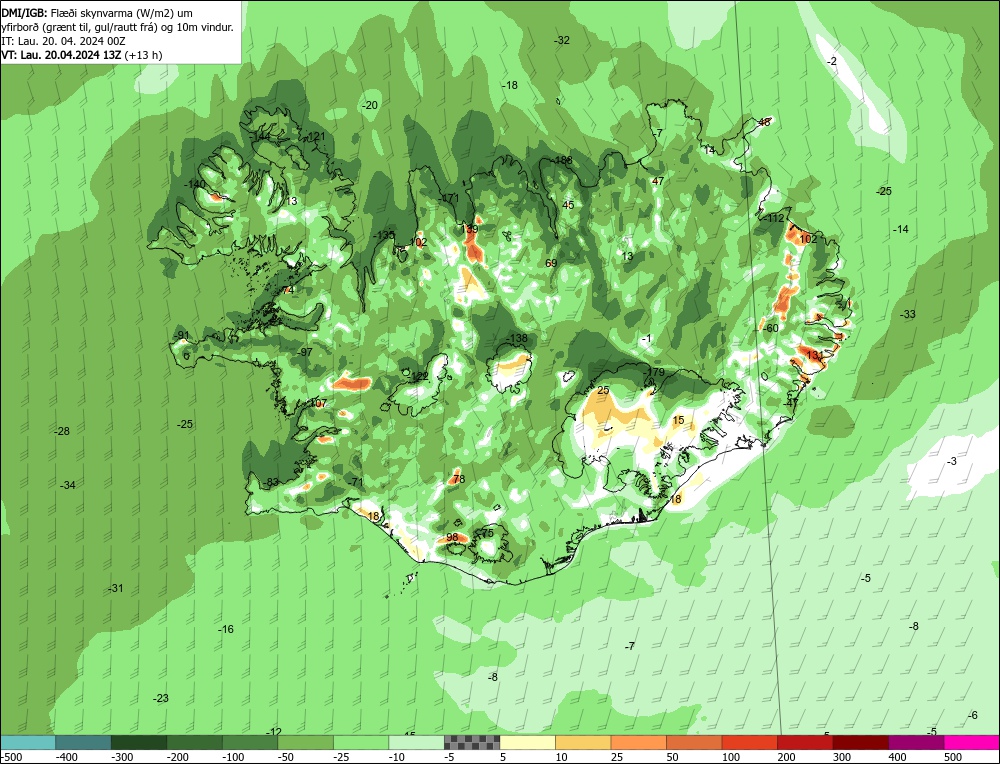
Task: Click the legend label -400
Action: coord(67,757)
